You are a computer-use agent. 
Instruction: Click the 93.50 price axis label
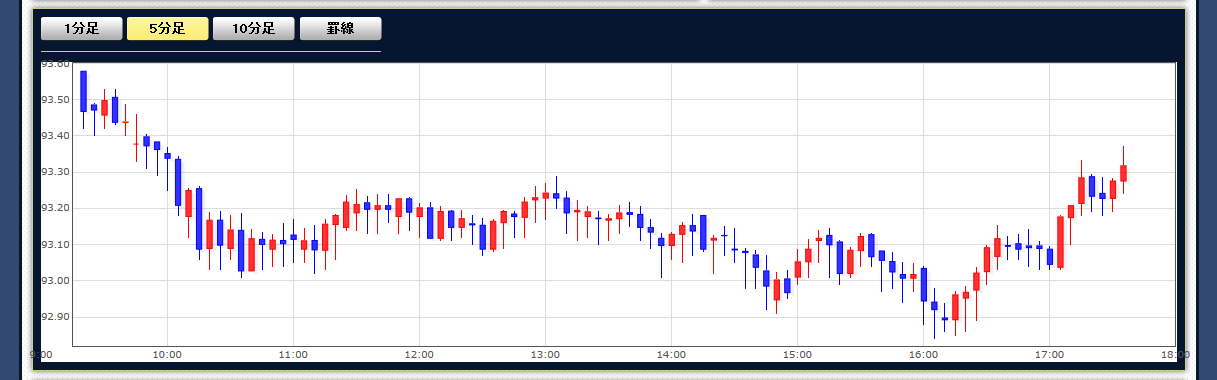[x=55, y=100]
